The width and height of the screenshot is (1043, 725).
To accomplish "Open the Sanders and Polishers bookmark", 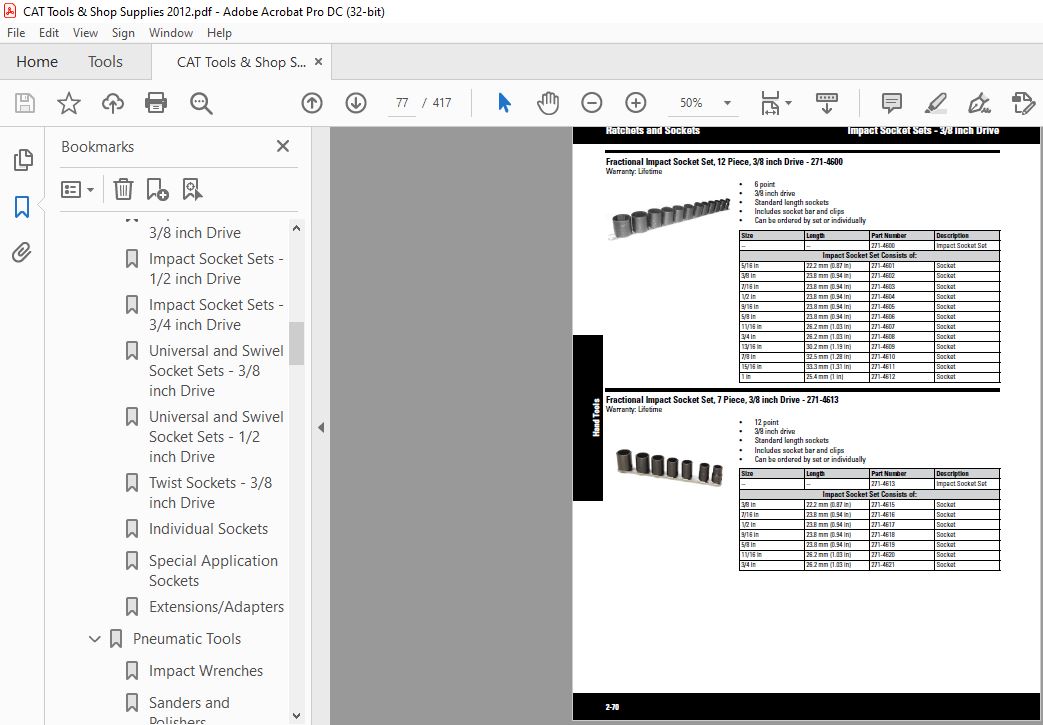I will click(x=190, y=711).
